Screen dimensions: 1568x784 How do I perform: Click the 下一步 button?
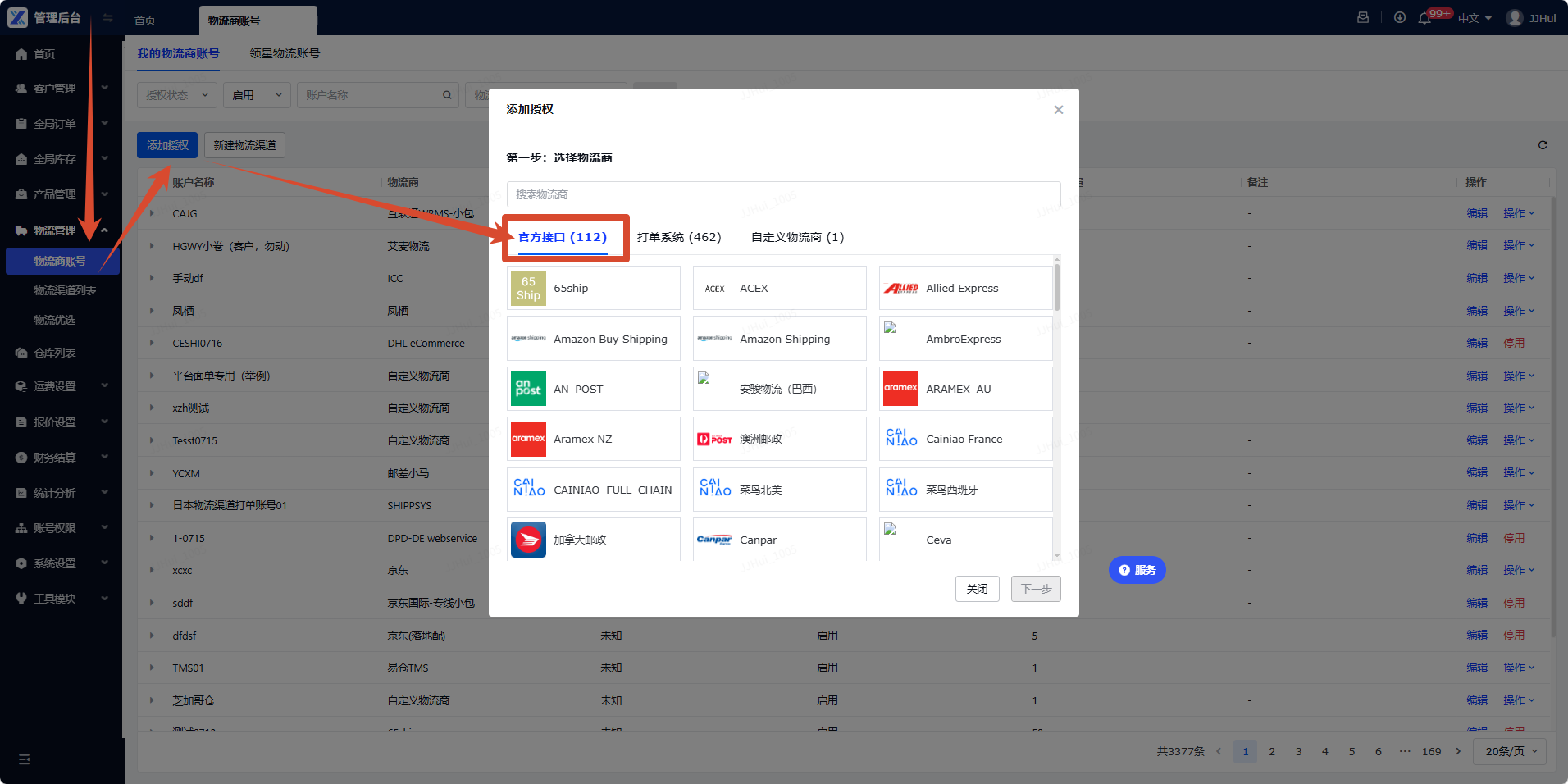click(x=1036, y=589)
